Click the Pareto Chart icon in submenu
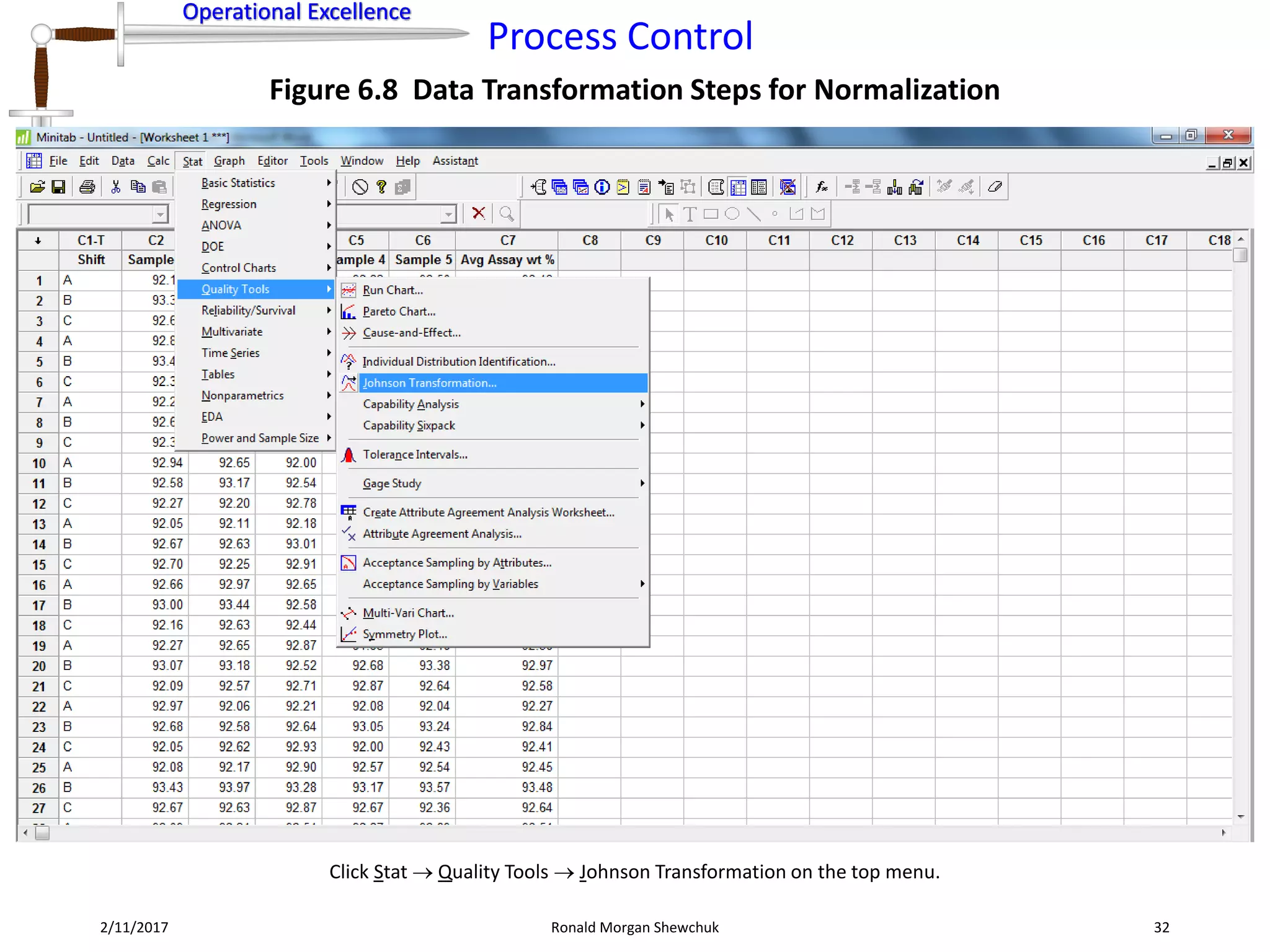The image size is (1270, 952). point(349,312)
